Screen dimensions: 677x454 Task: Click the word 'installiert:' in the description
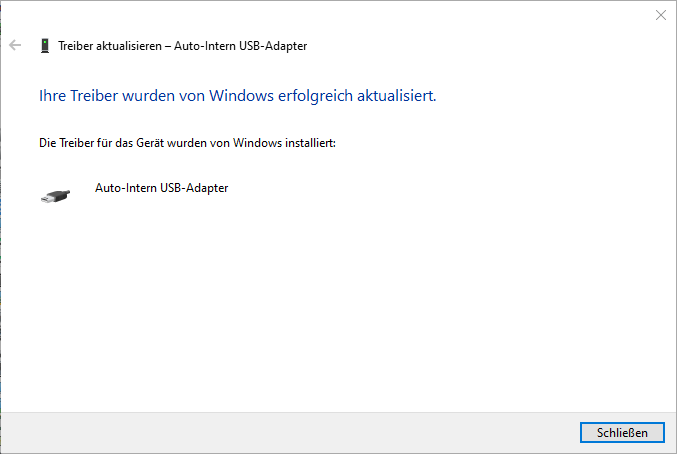click(x=308, y=143)
